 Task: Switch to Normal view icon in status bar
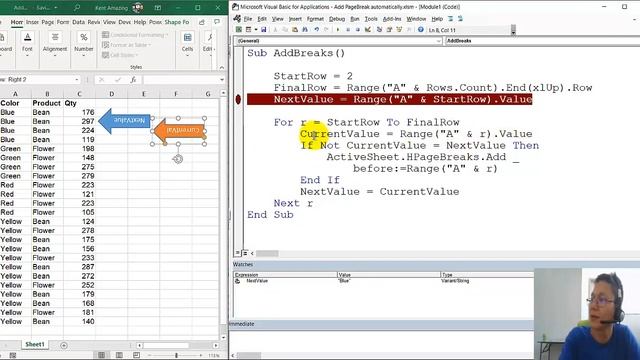(102, 355)
